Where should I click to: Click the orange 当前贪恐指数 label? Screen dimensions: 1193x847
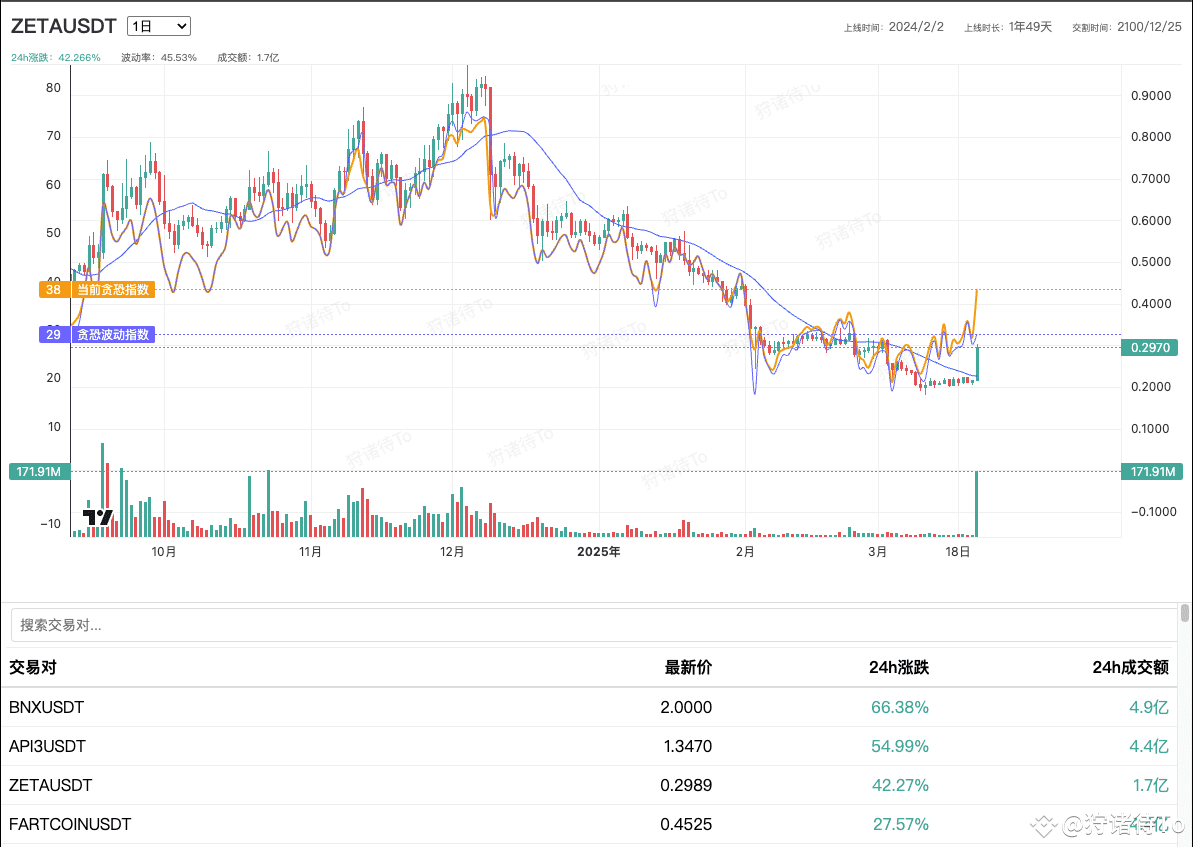click(x=97, y=290)
